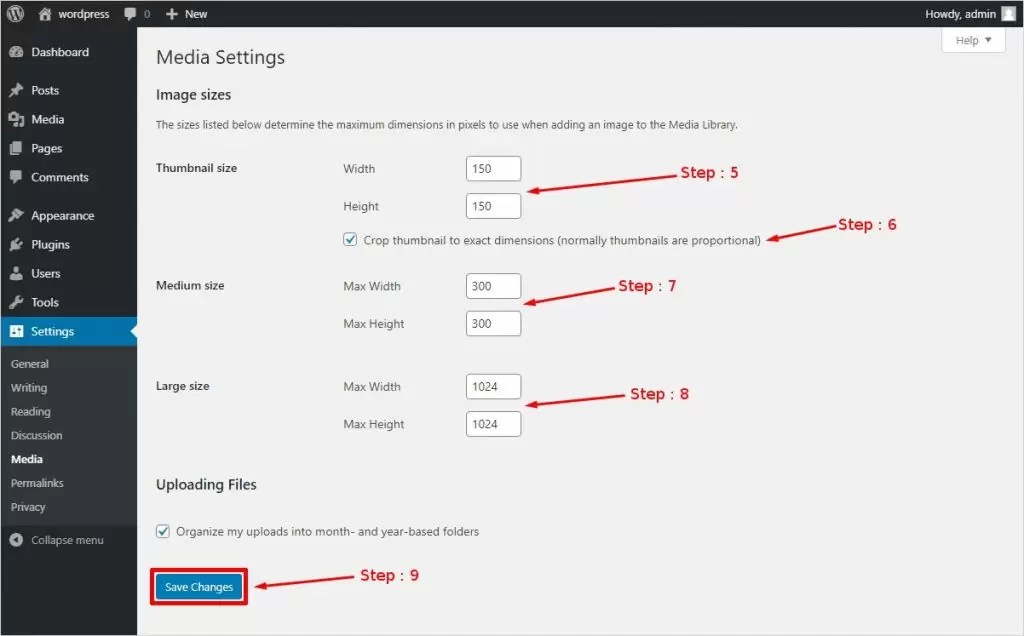Switch to General settings

click(x=30, y=363)
